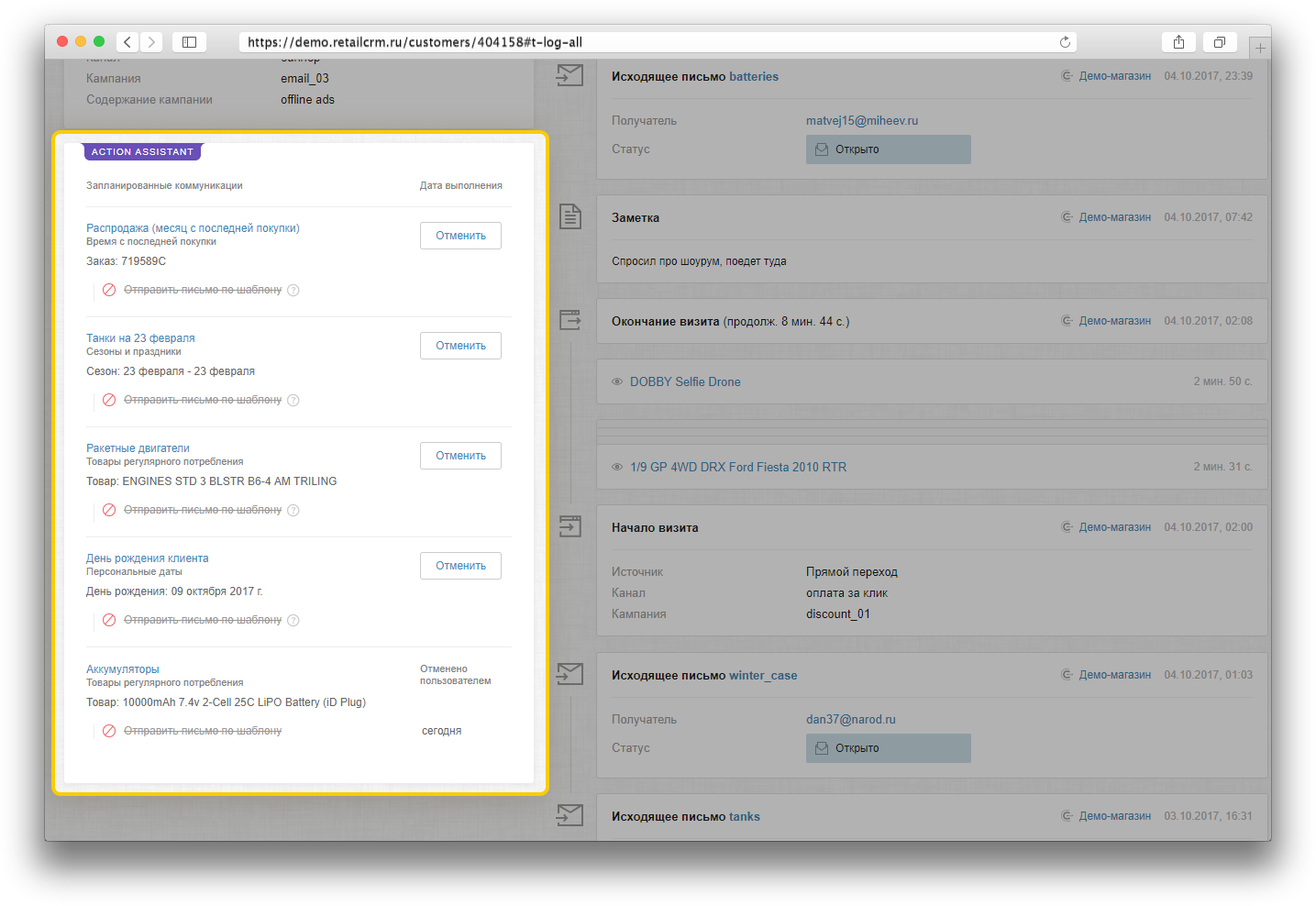This screenshot has width=1316, height=906.
Task: Reload the page with refresh icon
Action: click(x=1065, y=42)
